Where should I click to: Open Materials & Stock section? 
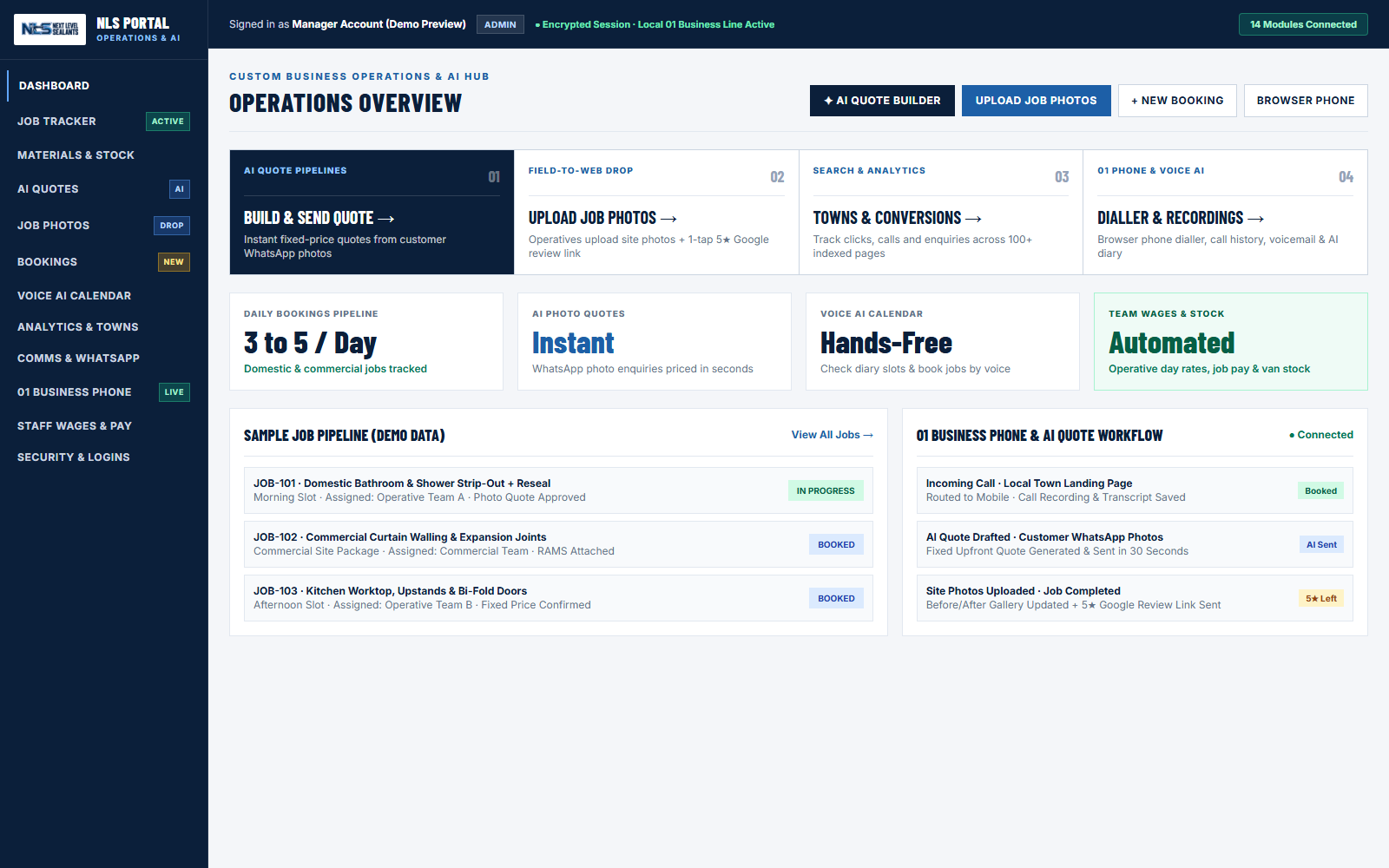tap(104, 155)
